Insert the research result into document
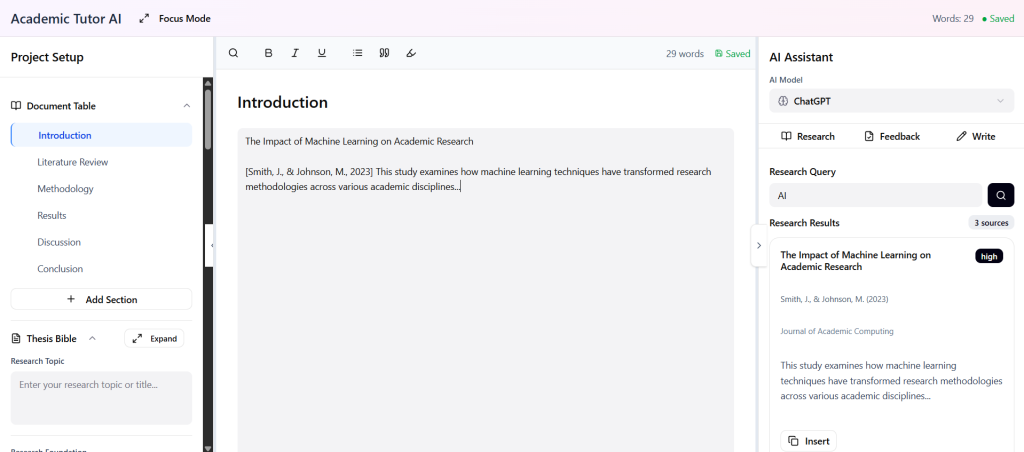The image size is (1024, 452). [x=808, y=441]
